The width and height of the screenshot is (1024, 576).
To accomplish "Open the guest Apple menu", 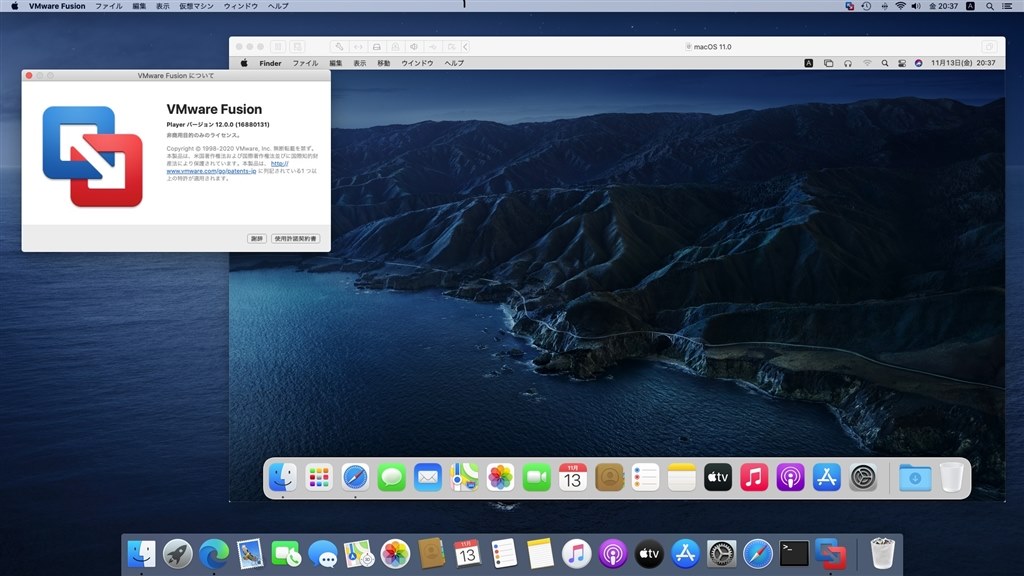I will click(244, 63).
